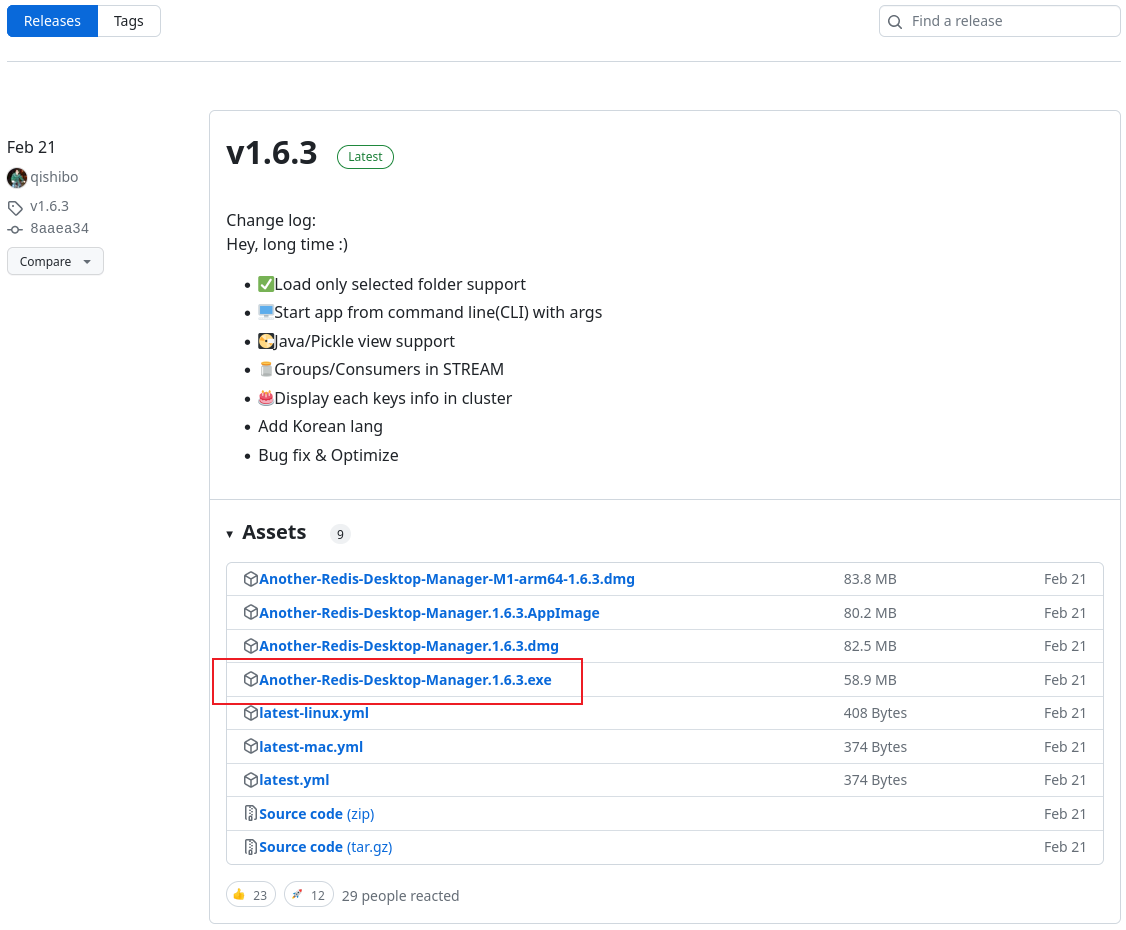Screen dimensions: 1126x930
Task: Select the Releases tab
Action: point(52,21)
